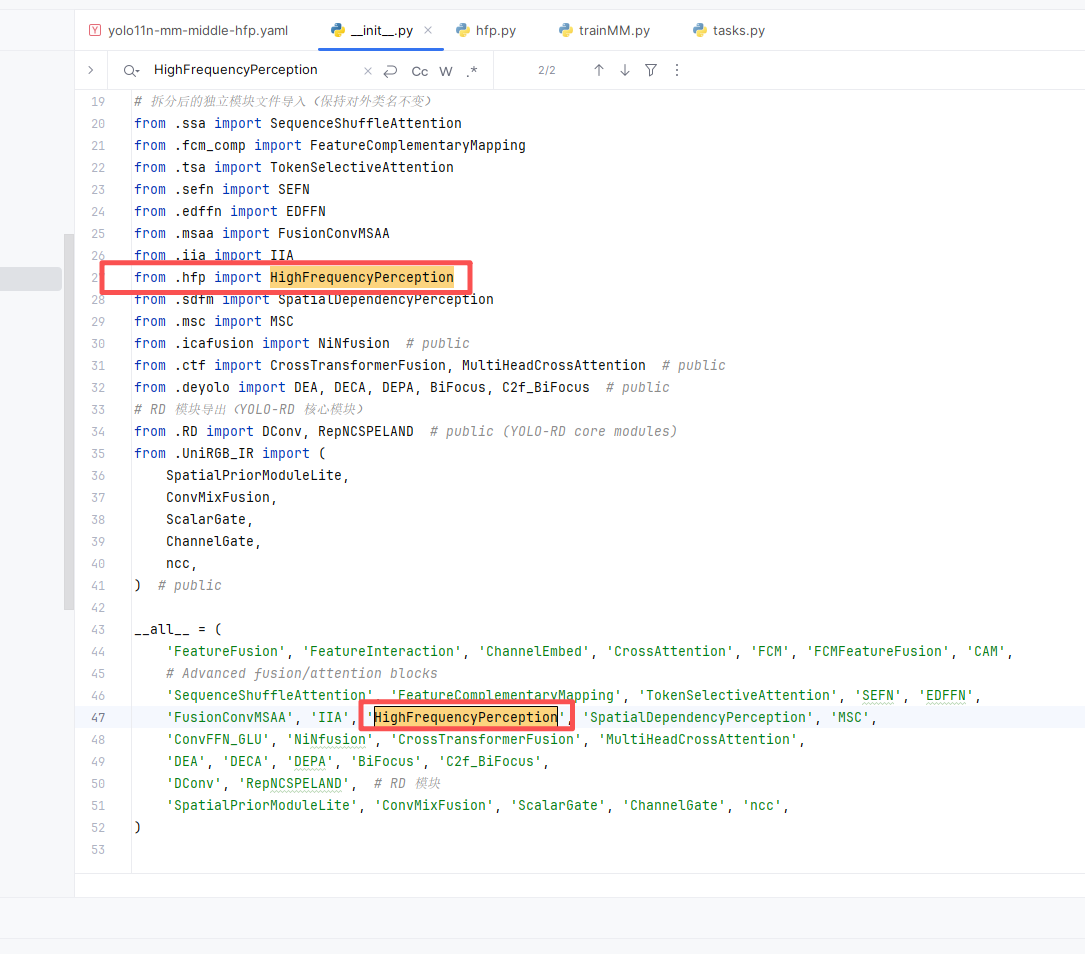Click RepNCSPELAND import on line 34
This screenshot has width=1085, height=954.
coord(365,432)
